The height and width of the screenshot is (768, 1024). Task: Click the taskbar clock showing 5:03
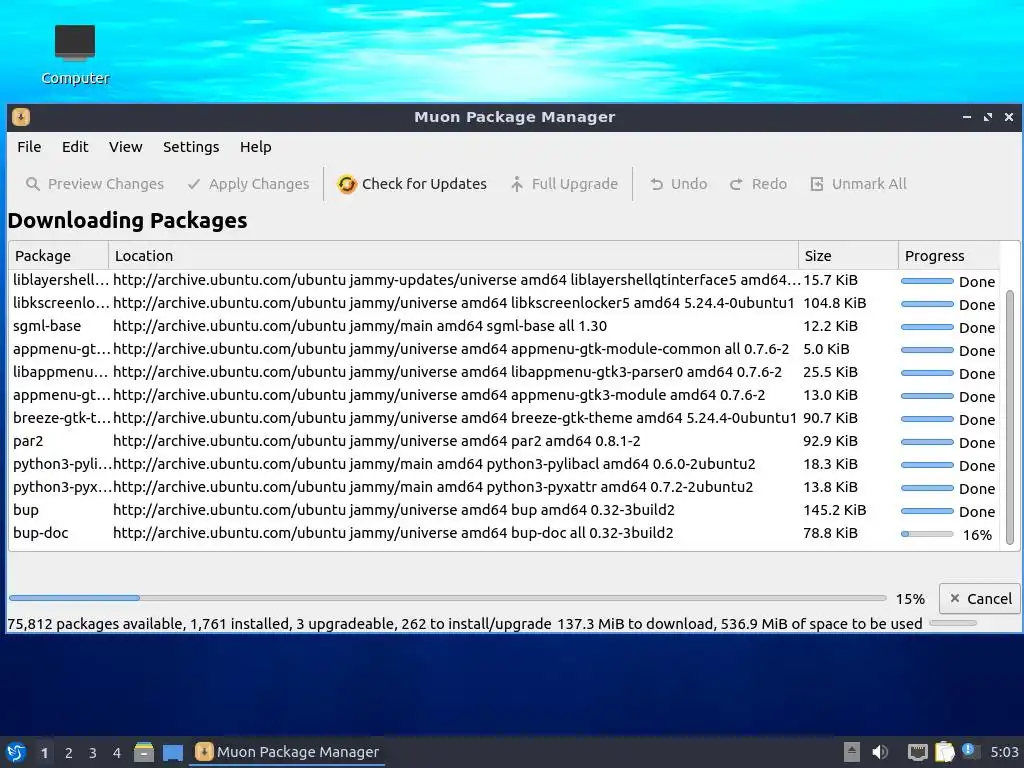[x=1004, y=752]
